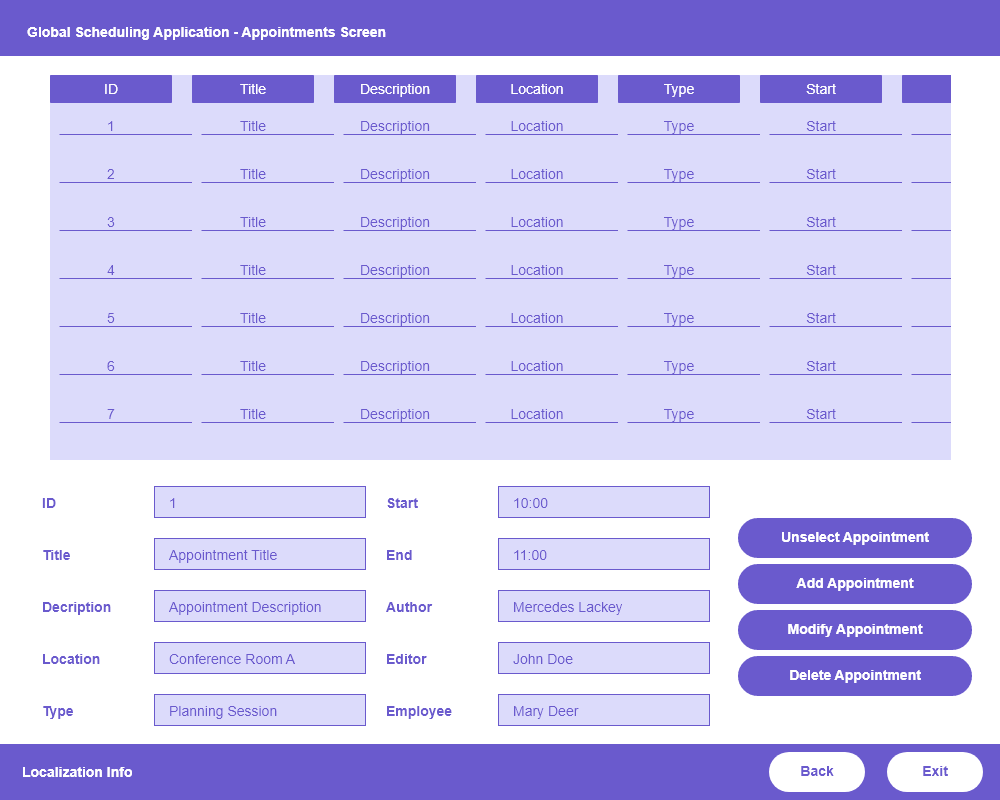Click the ID column header
The height and width of the screenshot is (800, 1000).
[x=110, y=89]
